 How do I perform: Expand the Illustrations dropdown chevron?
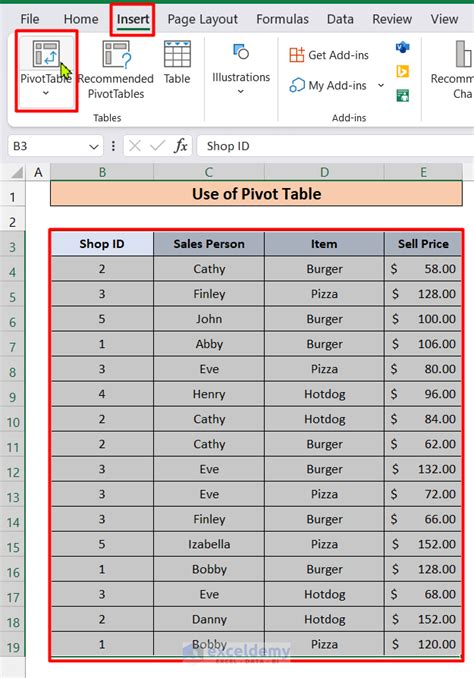click(x=241, y=91)
